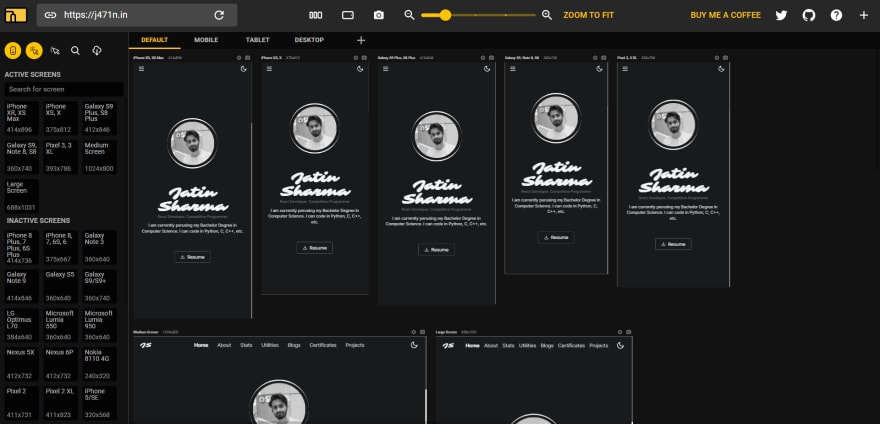
Task: Open sidebar search magnifier icon
Action: [75, 51]
